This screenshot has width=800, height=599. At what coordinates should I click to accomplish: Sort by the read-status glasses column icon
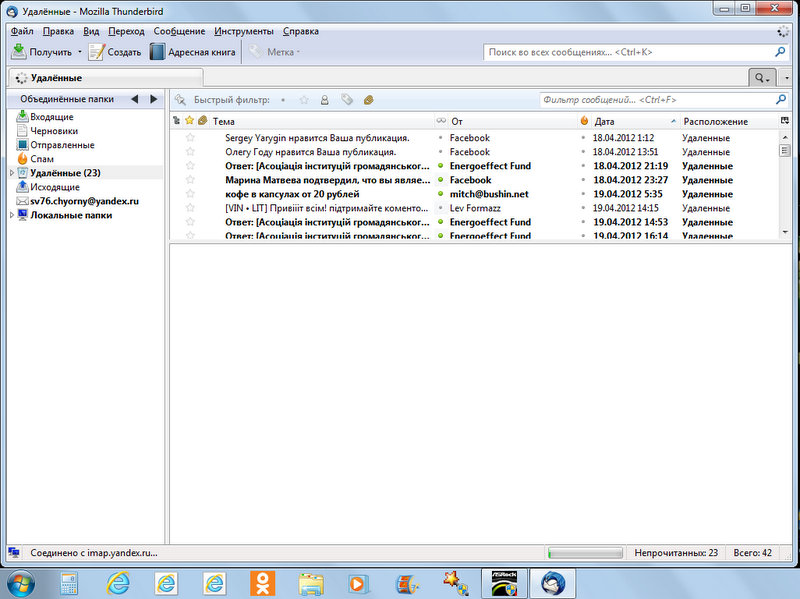click(441, 121)
